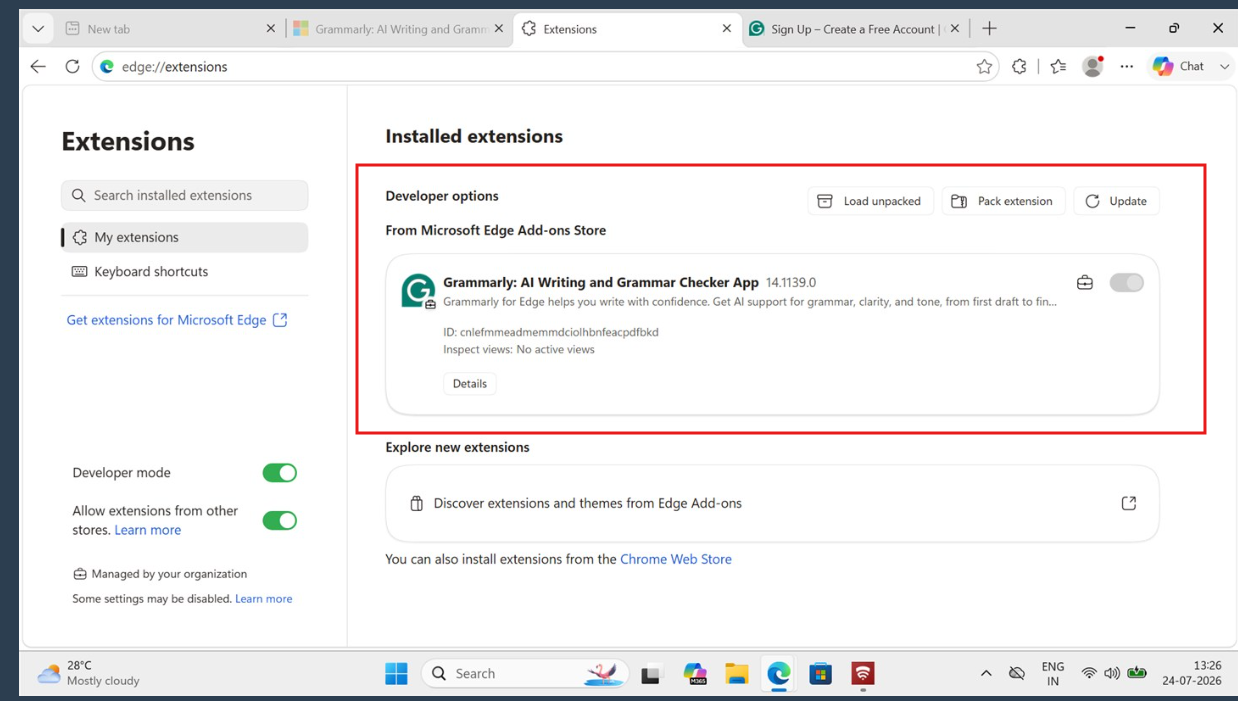Click the taskbar Search box
Image resolution: width=1238 pixels, height=701 pixels.
(525, 674)
